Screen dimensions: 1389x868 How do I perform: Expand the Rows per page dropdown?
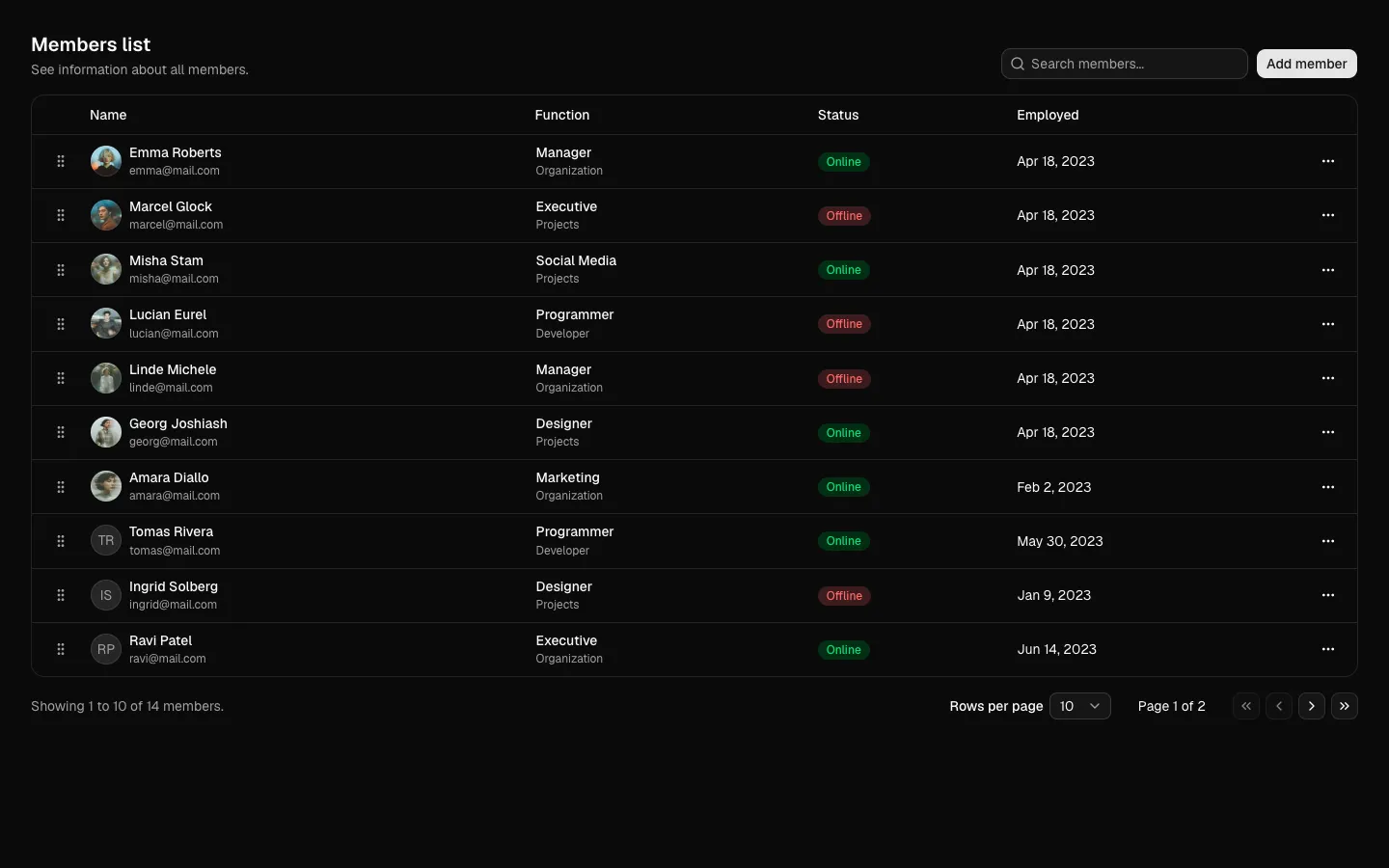(1080, 706)
